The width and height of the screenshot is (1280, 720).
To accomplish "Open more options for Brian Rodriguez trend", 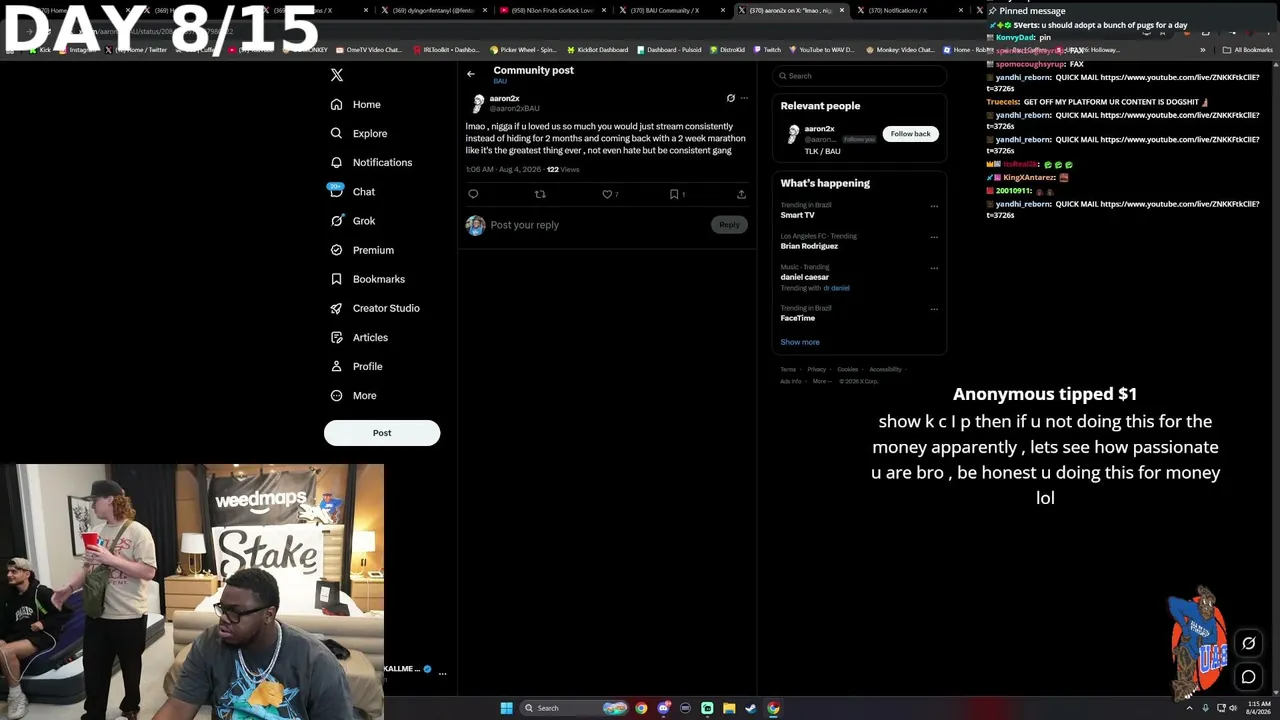I will 934,237.
